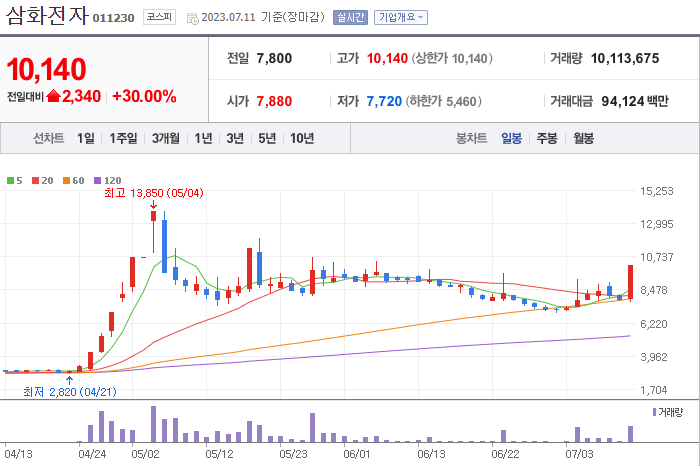Select the 1년 line chart tab
Viewport: 700px width, 466px height.
pos(203,138)
